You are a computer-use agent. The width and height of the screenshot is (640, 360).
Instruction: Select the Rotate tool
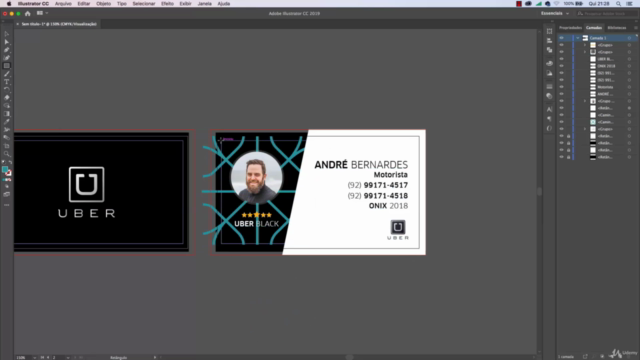click(7, 90)
